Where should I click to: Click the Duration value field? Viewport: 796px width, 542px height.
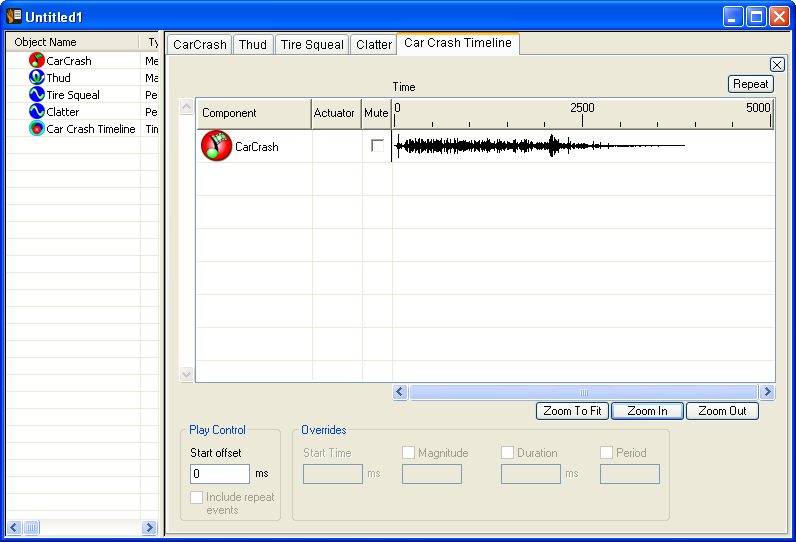tap(530, 474)
